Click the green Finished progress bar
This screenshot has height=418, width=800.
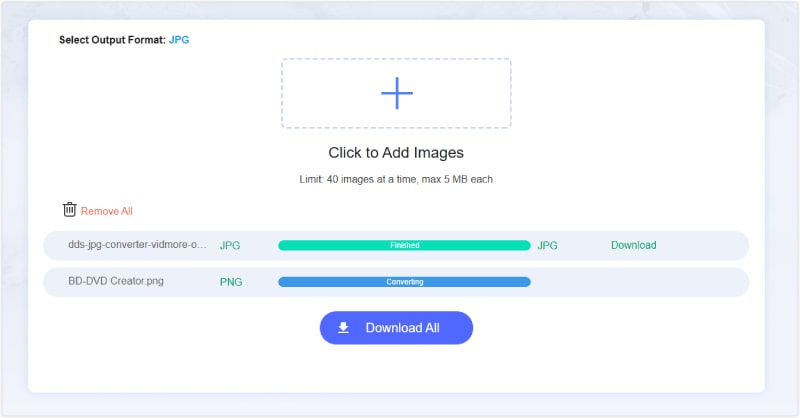point(404,245)
